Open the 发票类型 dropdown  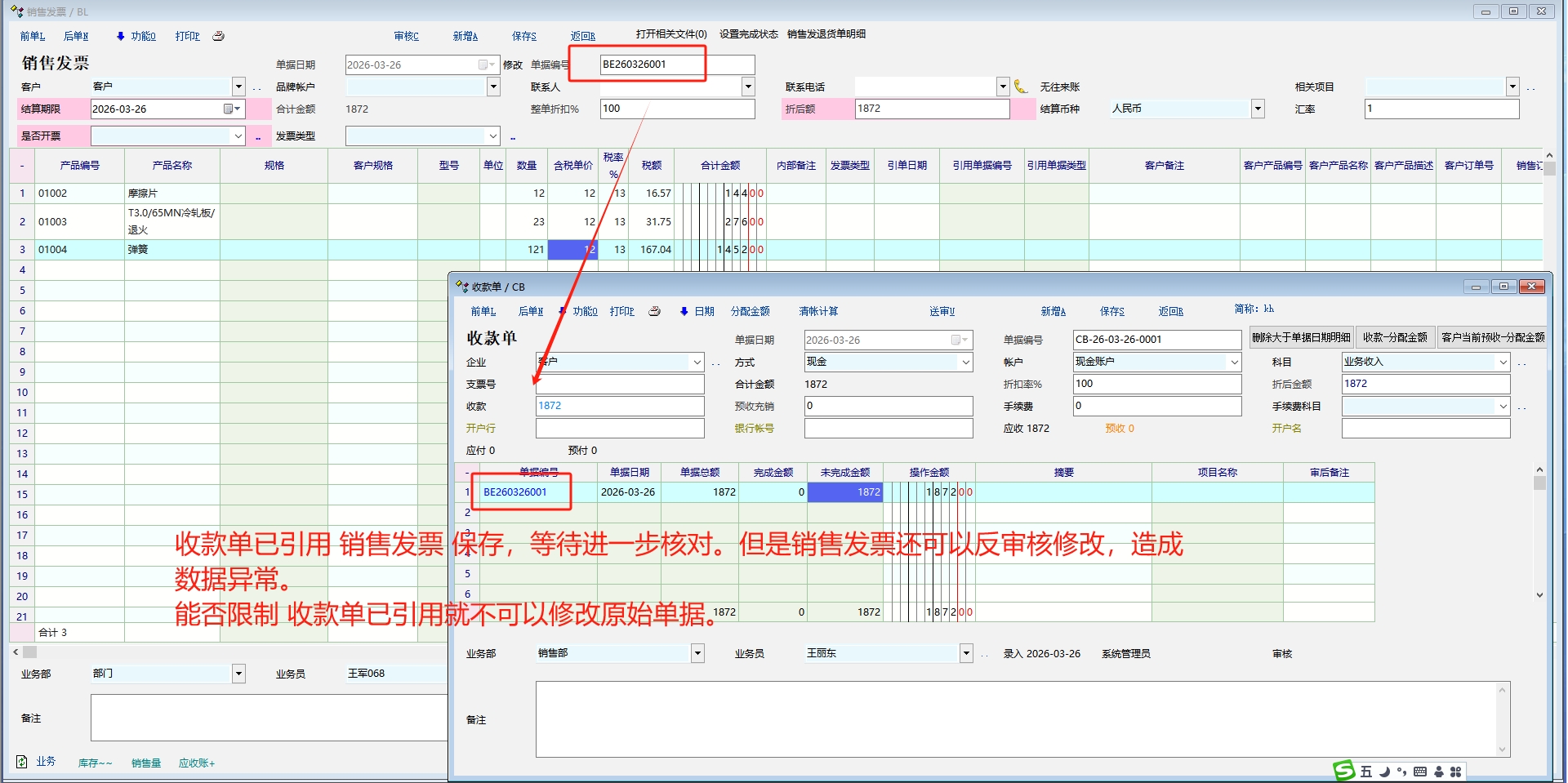click(x=493, y=136)
